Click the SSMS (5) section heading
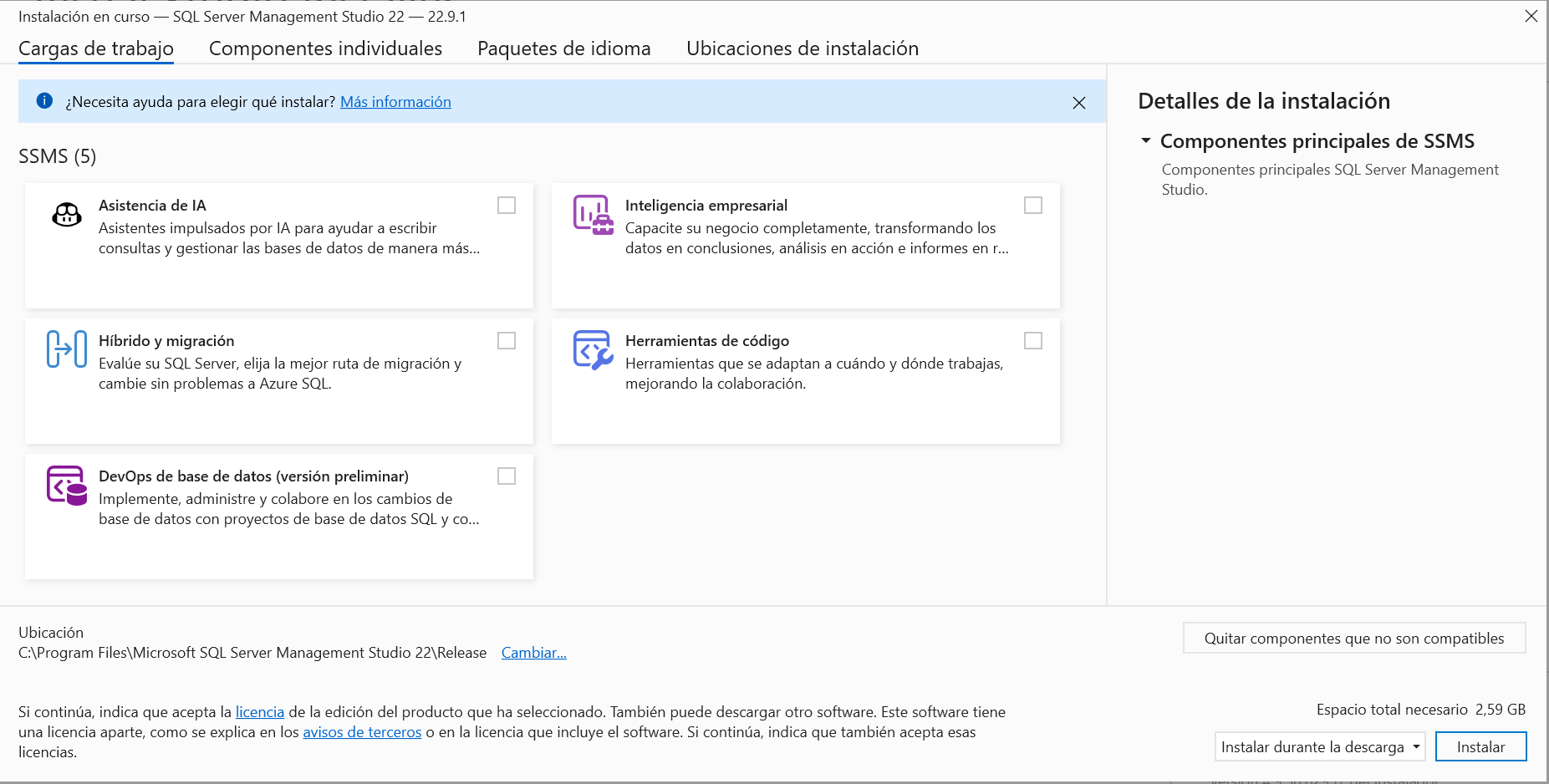 click(58, 156)
